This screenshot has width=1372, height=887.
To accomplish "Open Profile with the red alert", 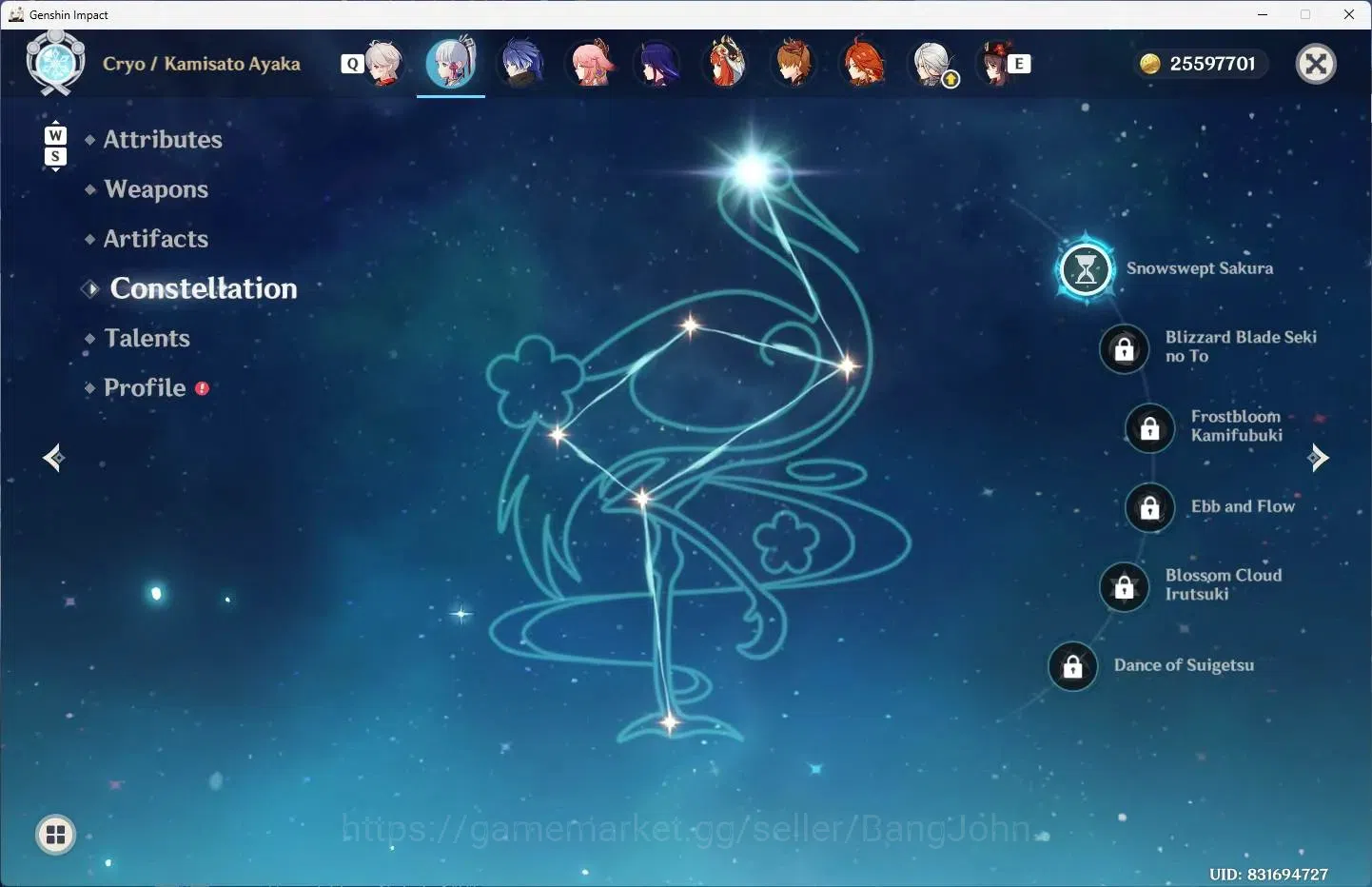I will [x=147, y=388].
